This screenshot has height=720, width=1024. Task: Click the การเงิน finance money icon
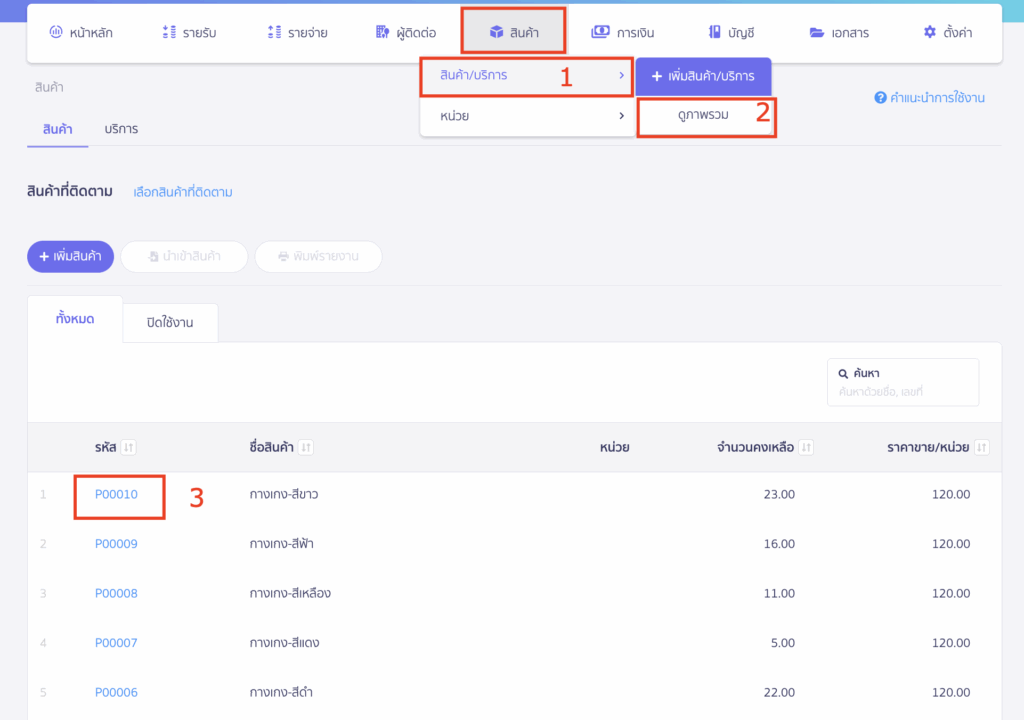(x=600, y=32)
